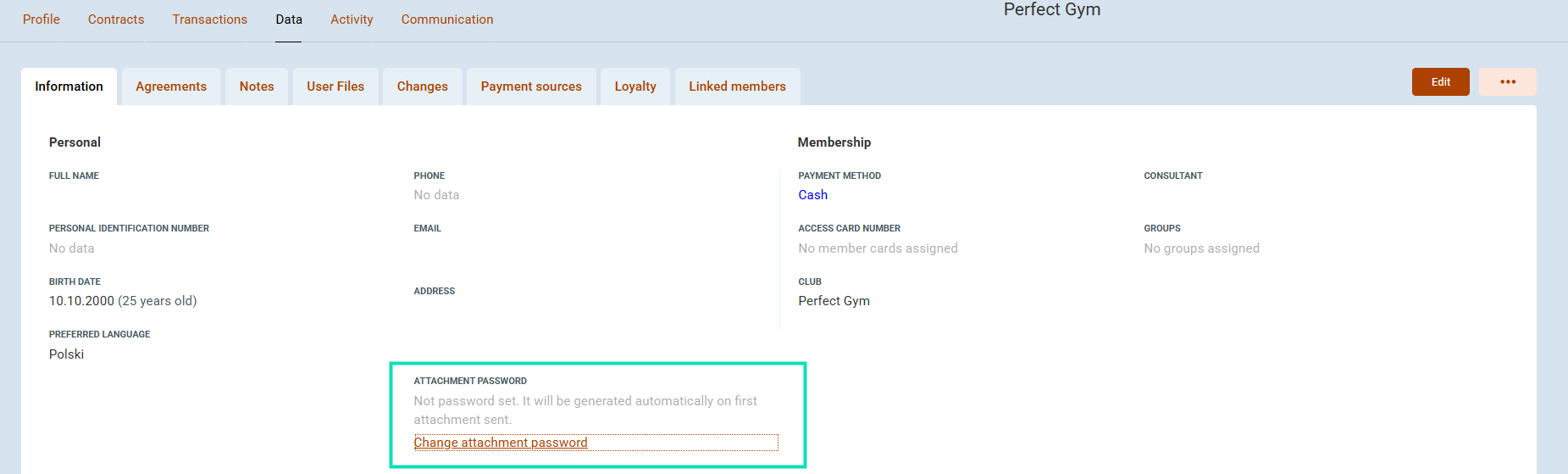Click the Cash payment method link
Viewport: 1568px width, 474px height.
pos(812,195)
